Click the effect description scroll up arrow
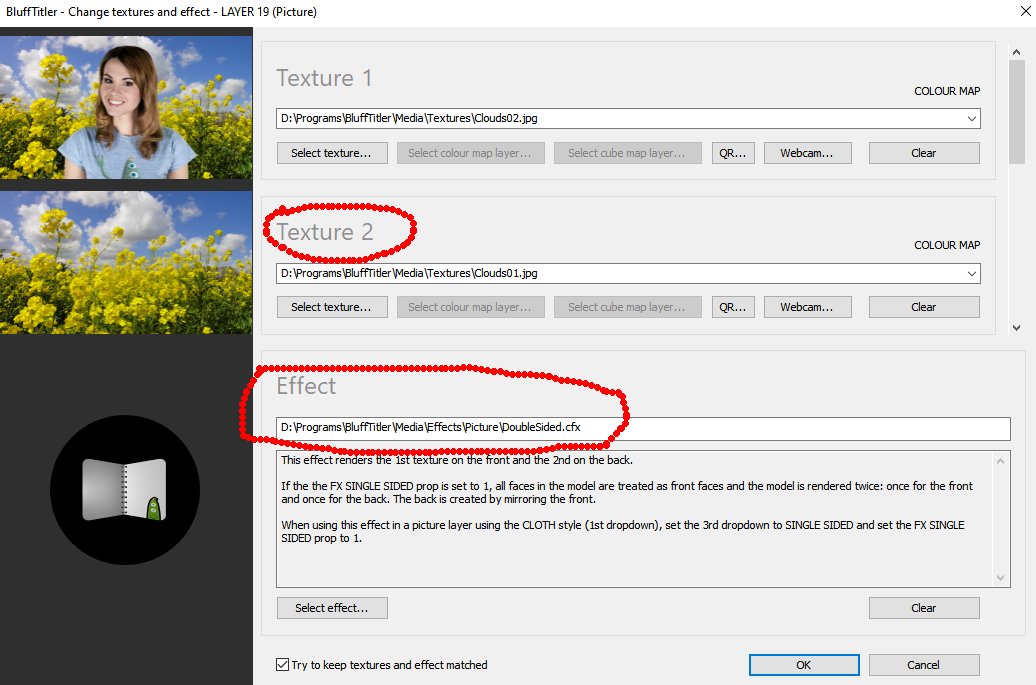 [x=1000, y=460]
